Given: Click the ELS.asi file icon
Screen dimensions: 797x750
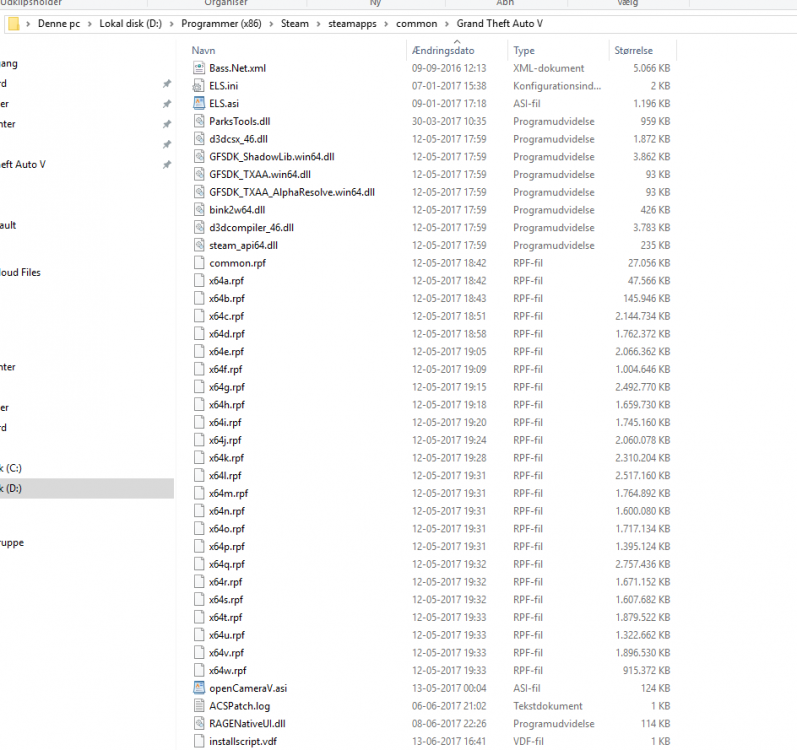Looking at the screenshot, I should [x=199, y=103].
